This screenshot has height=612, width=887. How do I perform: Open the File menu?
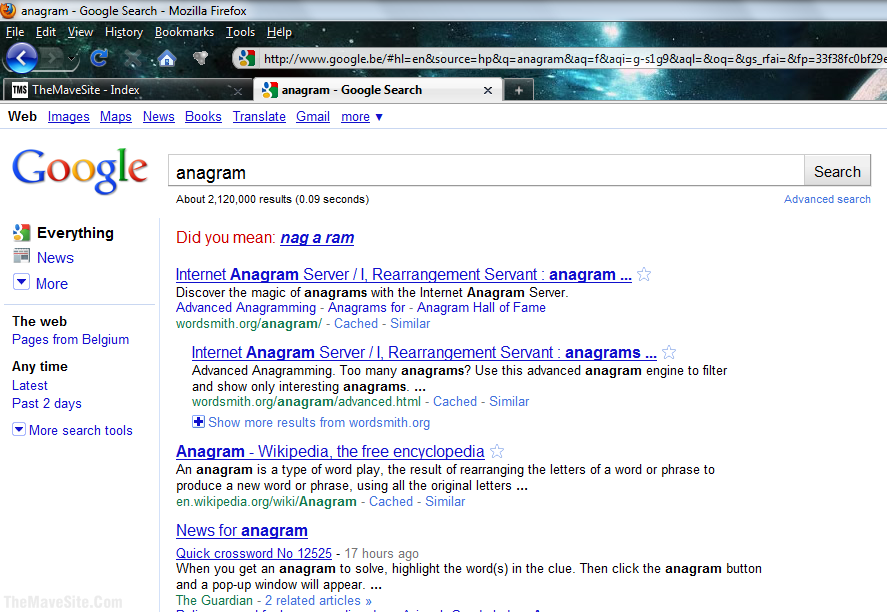[x=15, y=32]
